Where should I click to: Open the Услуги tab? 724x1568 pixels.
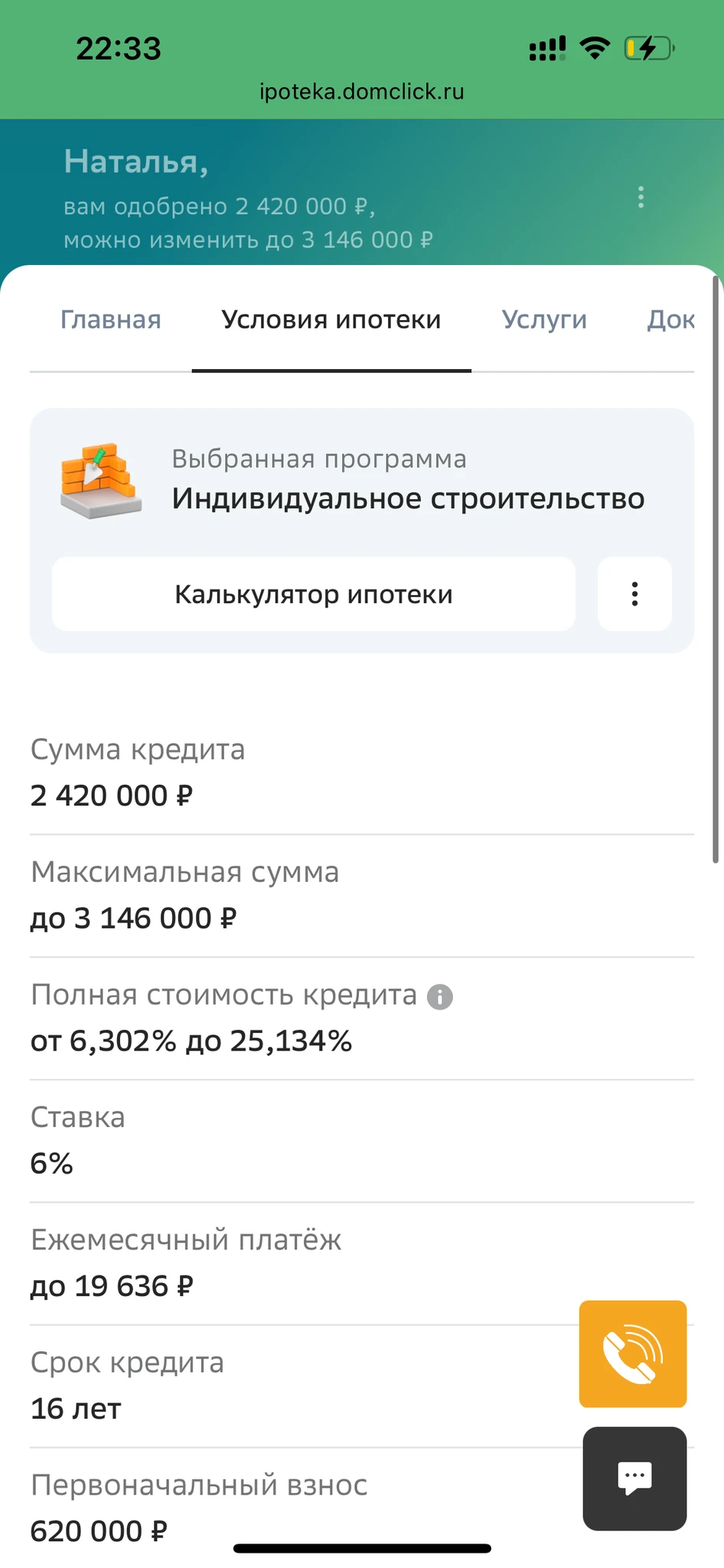pyautogui.click(x=544, y=320)
